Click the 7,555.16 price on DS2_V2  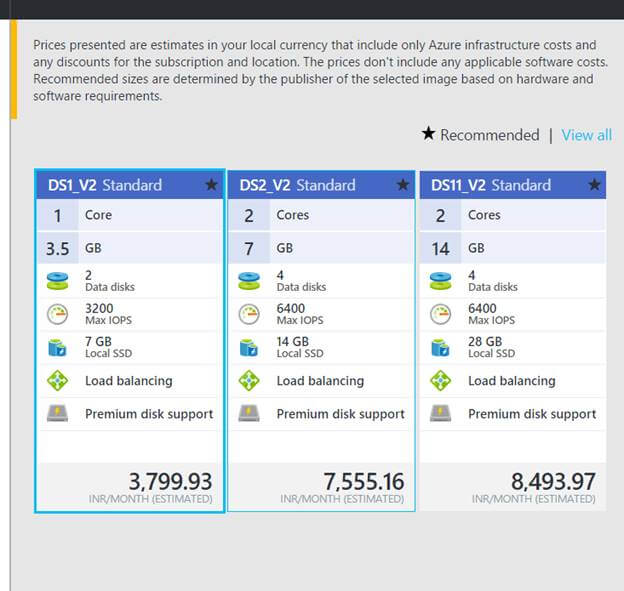(364, 482)
